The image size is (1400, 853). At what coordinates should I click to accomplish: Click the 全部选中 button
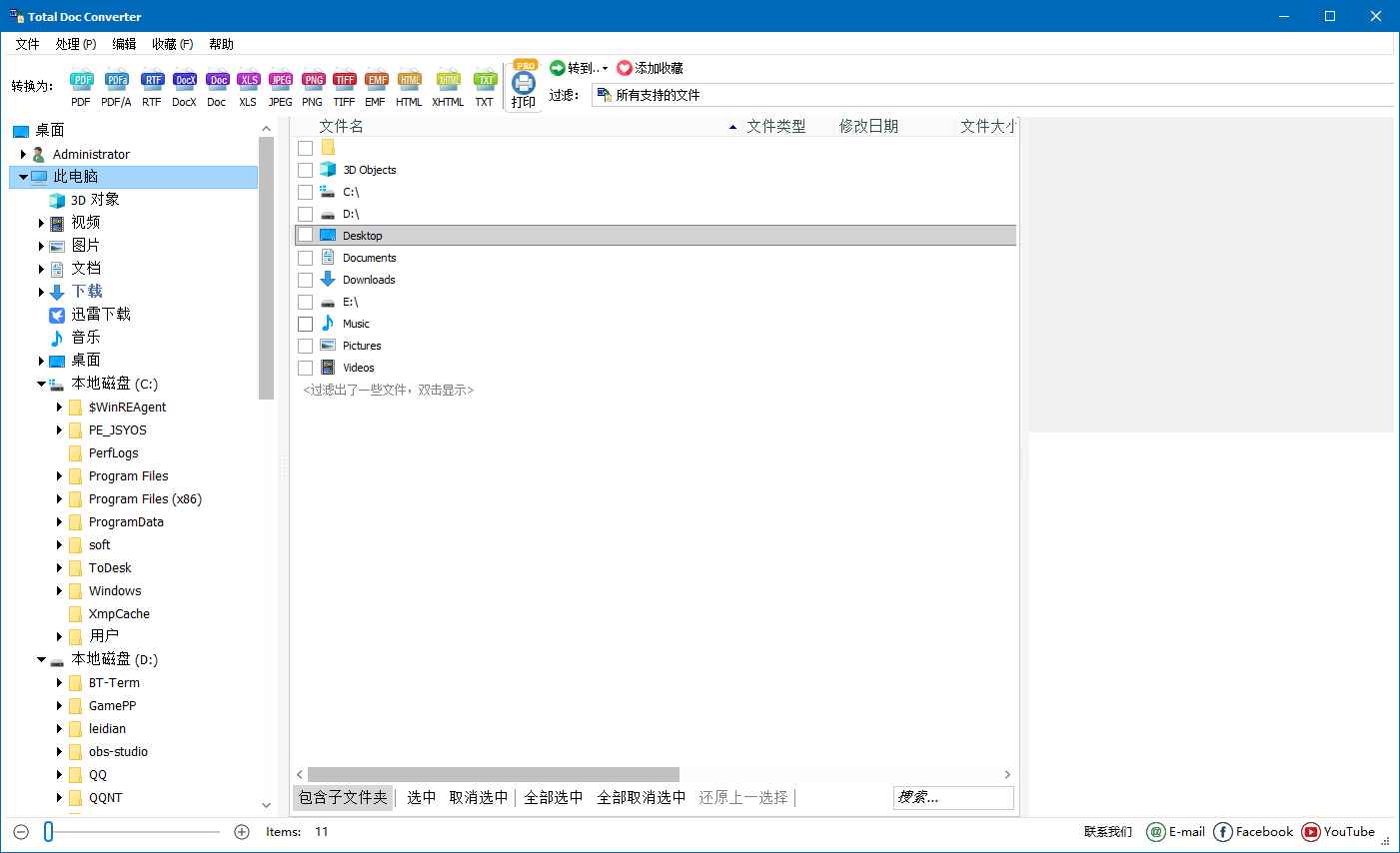[553, 797]
